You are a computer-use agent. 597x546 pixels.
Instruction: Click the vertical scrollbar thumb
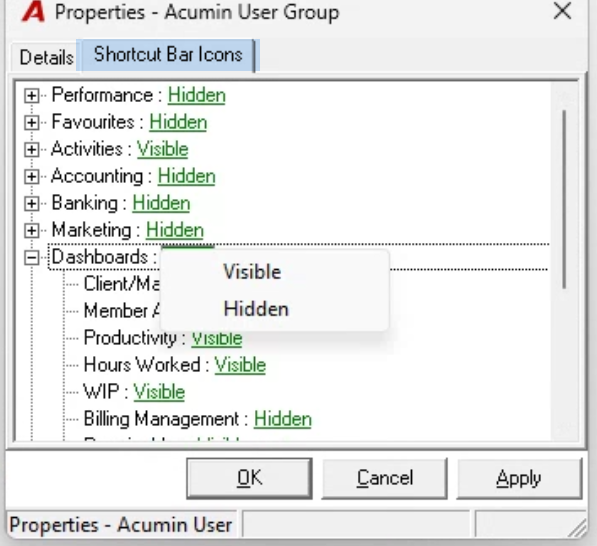564,199
